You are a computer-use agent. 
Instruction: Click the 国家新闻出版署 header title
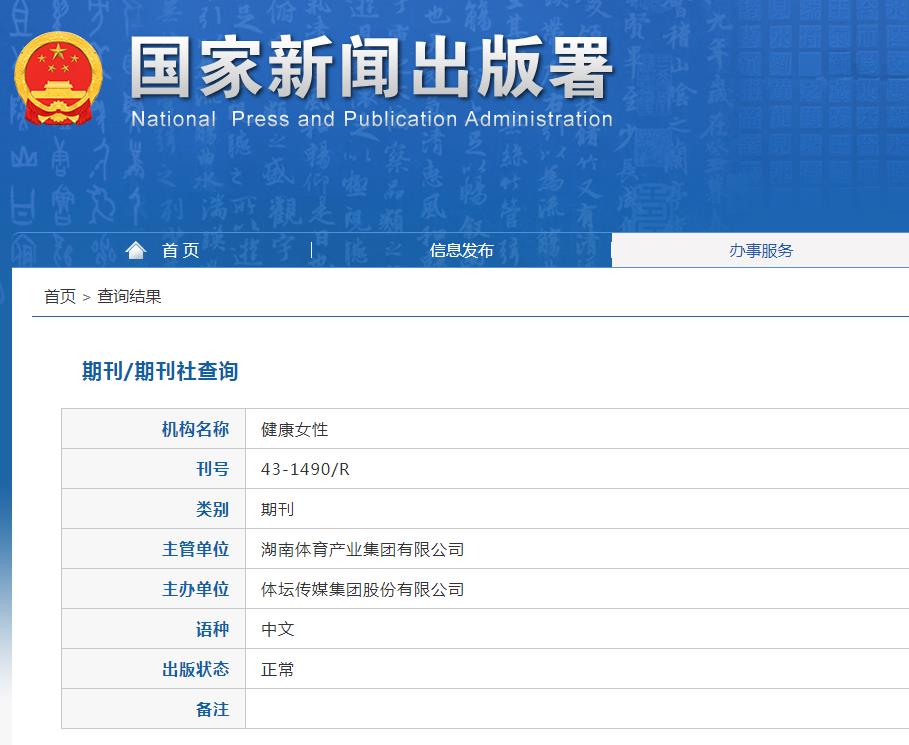point(370,70)
